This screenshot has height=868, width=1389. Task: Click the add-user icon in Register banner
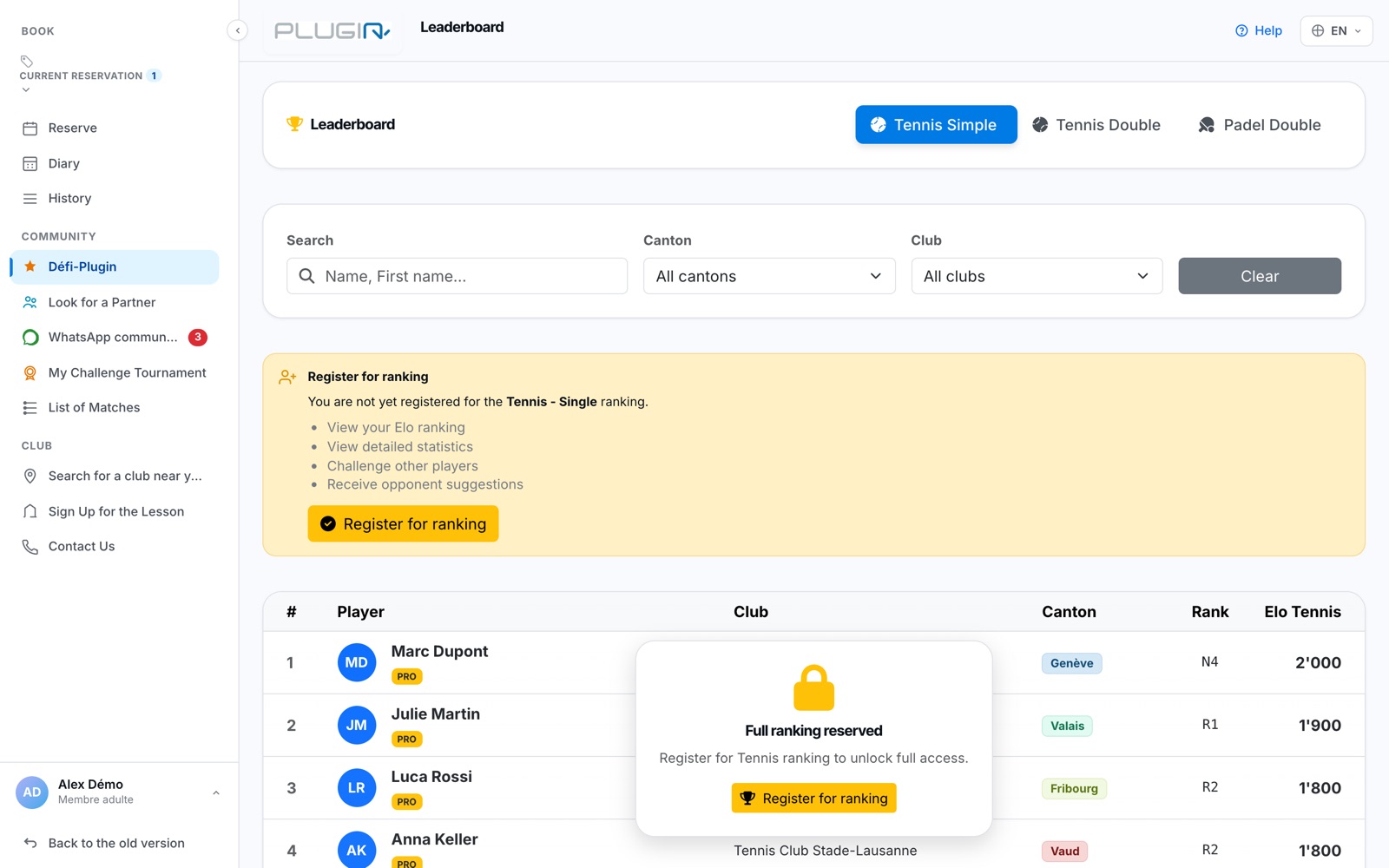pos(287,377)
